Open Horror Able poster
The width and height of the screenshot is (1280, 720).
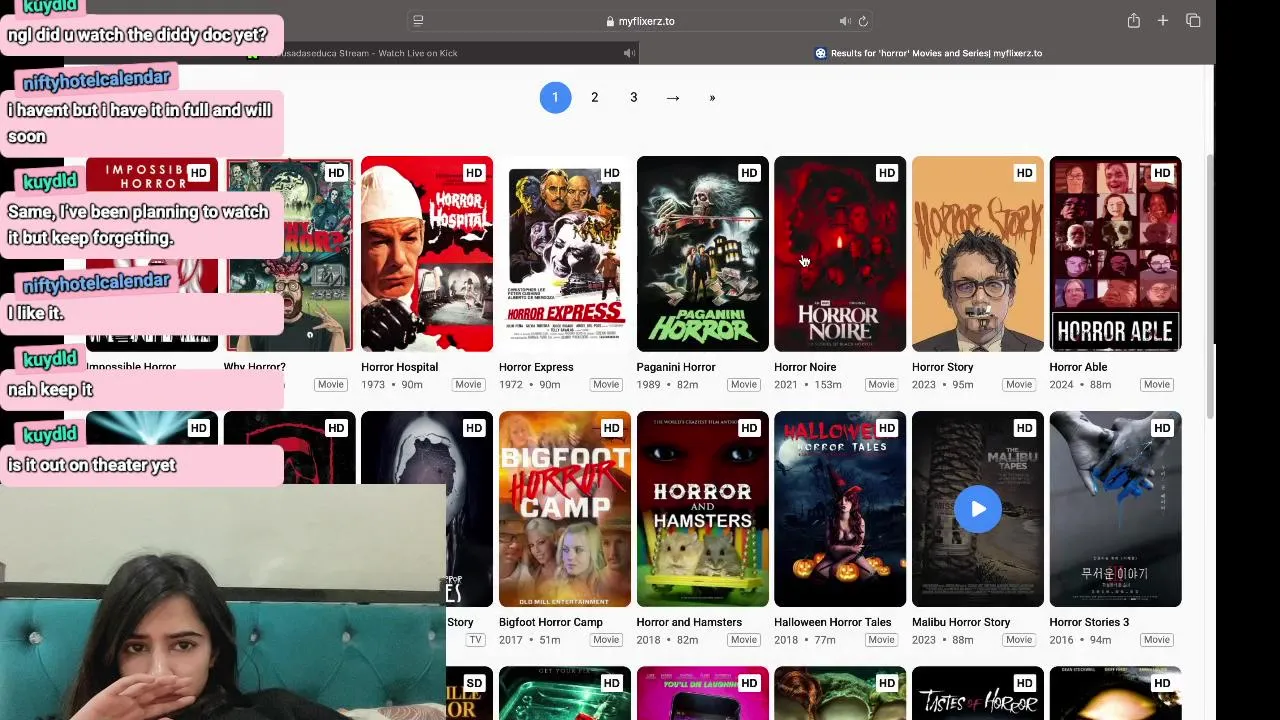pos(1116,254)
